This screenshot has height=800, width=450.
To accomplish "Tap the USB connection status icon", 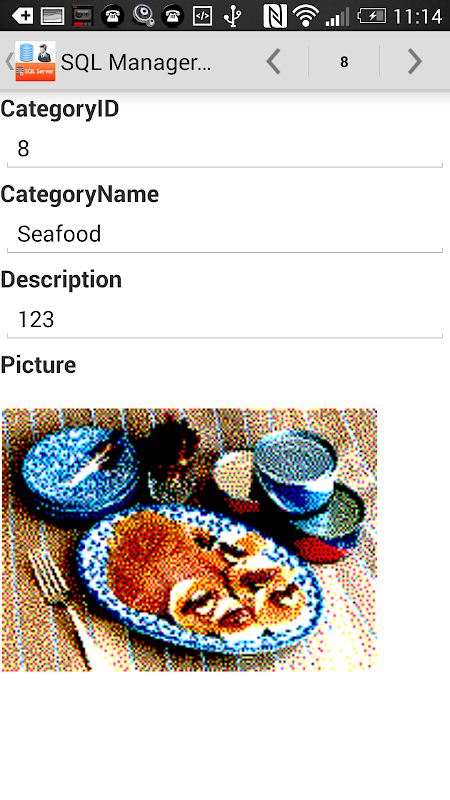I will click(x=233, y=16).
